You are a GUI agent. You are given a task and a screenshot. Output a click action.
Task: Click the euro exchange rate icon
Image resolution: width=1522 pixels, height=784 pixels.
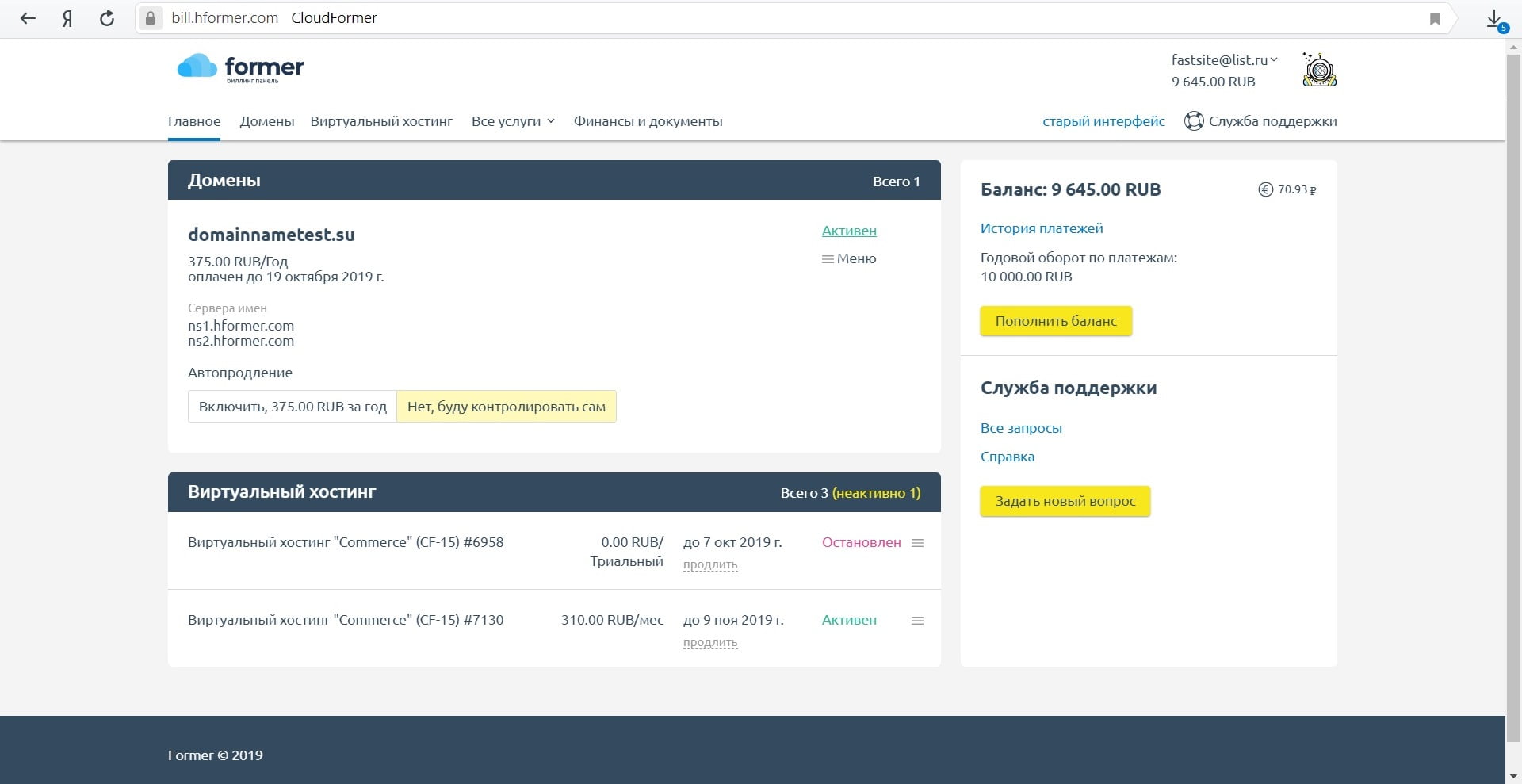(1265, 189)
